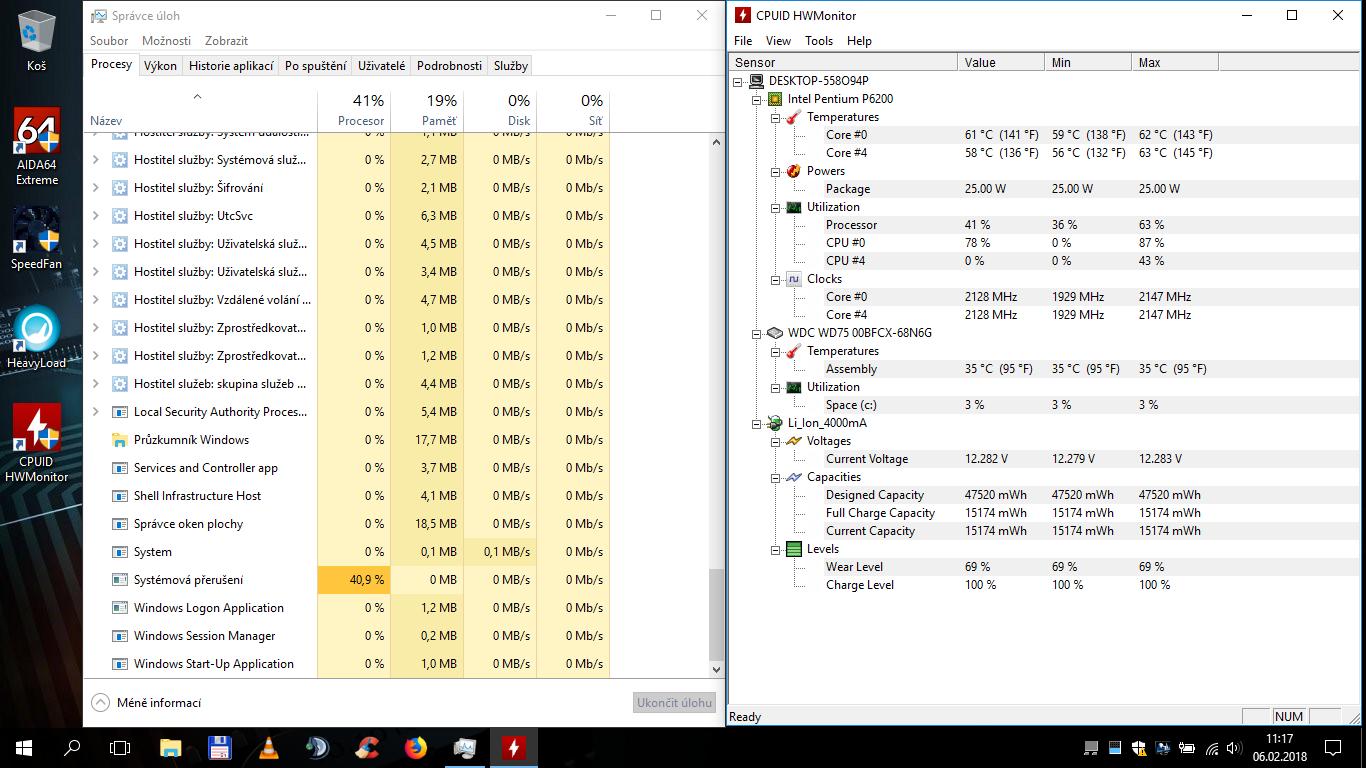Collapse the DESKTOP-558O94P tree node
Screen dimensions: 1366x768
tap(738, 81)
